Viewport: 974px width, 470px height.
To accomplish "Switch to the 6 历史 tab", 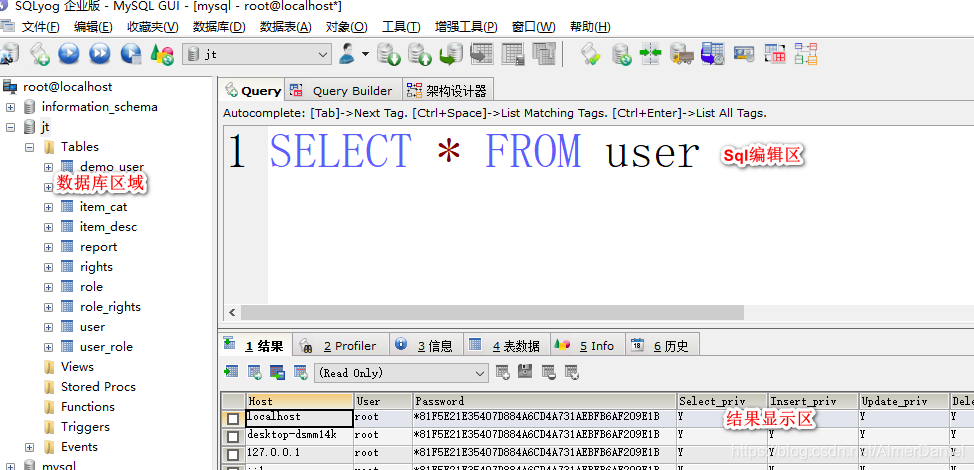I will point(662,345).
